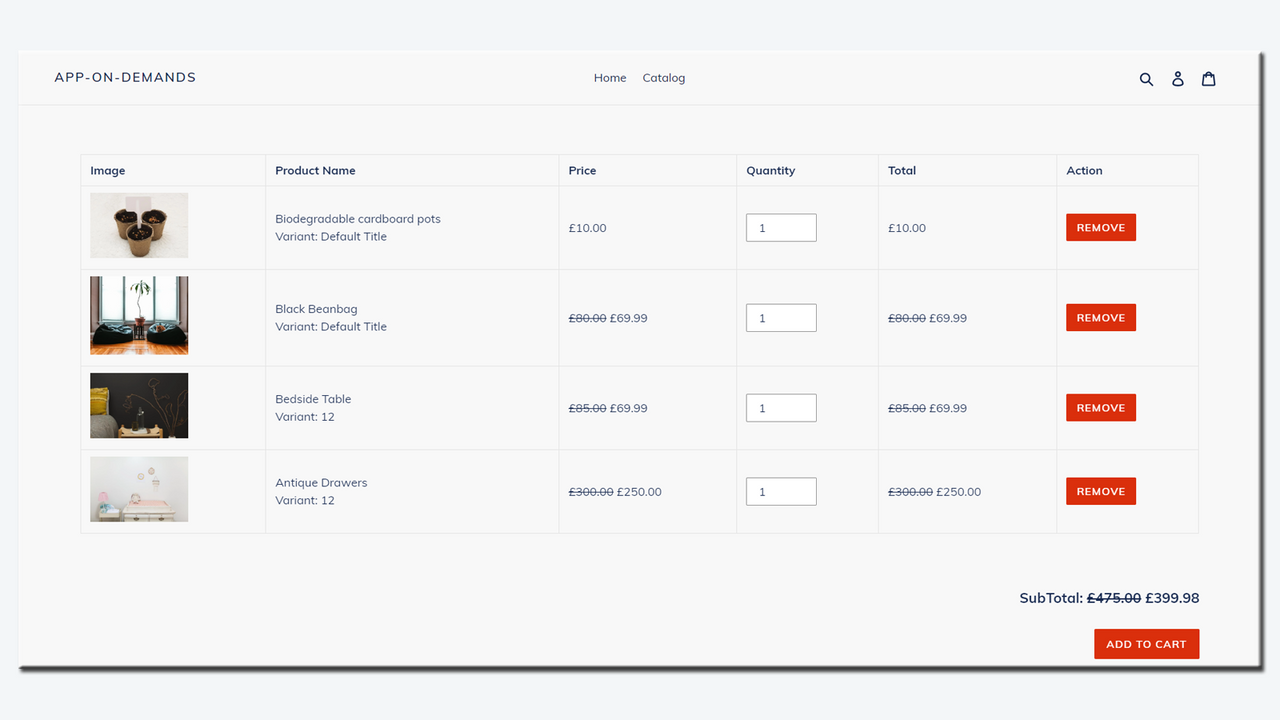The height and width of the screenshot is (720, 1280).
Task: Click the 'Black Beanbag' product name
Action: coord(316,309)
